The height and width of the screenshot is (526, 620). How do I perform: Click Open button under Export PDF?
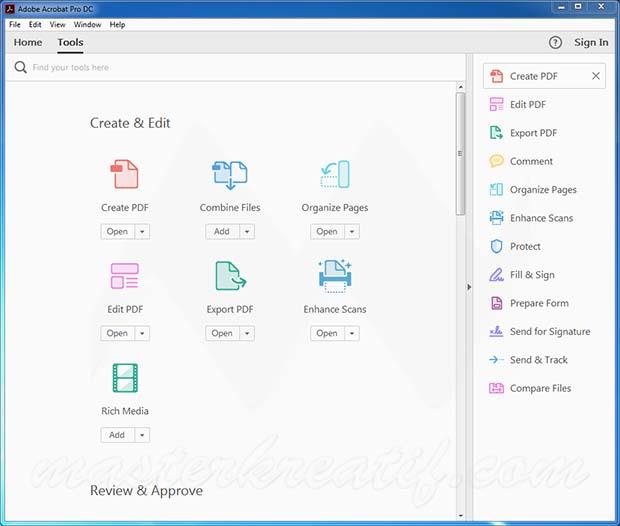pos(222,333)
